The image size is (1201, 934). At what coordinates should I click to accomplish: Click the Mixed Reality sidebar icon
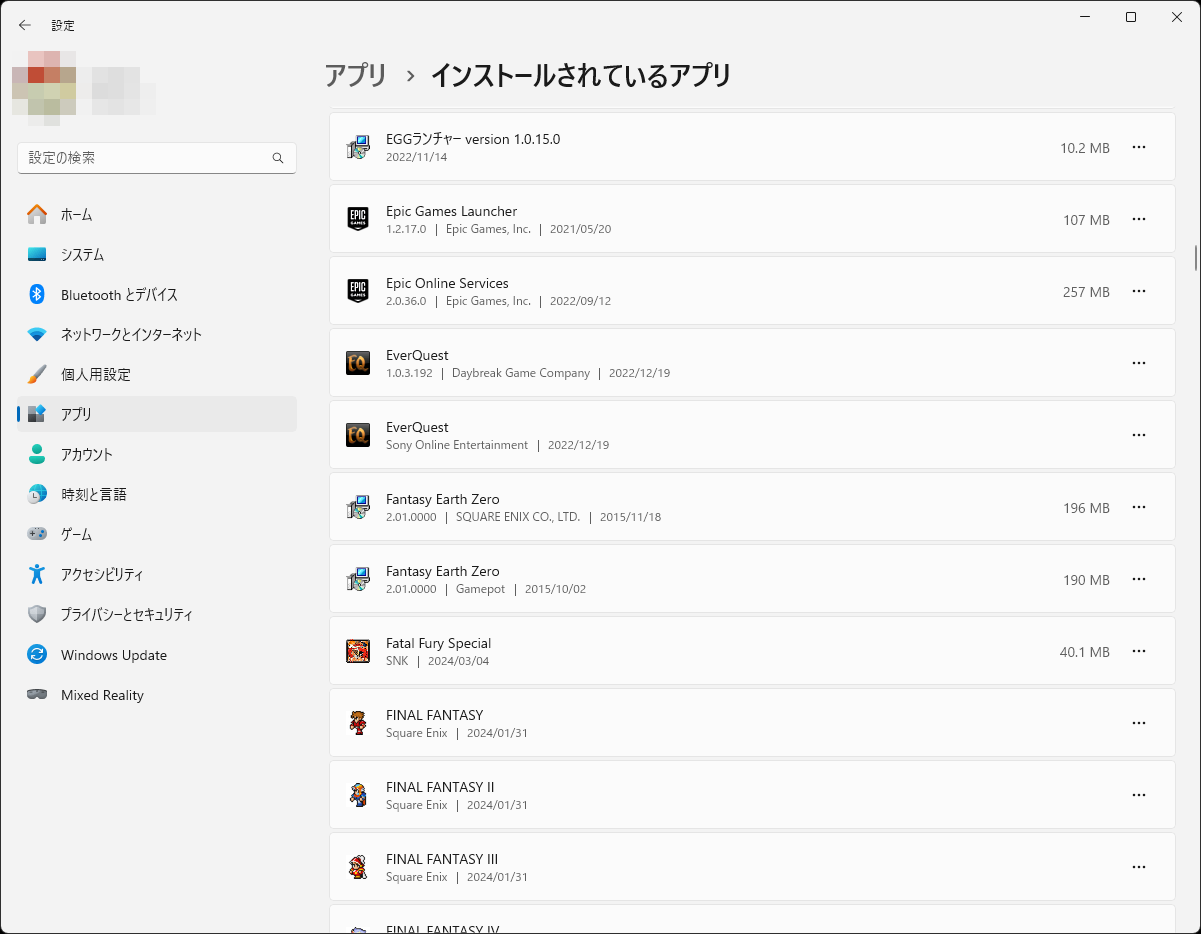[37, 694]
